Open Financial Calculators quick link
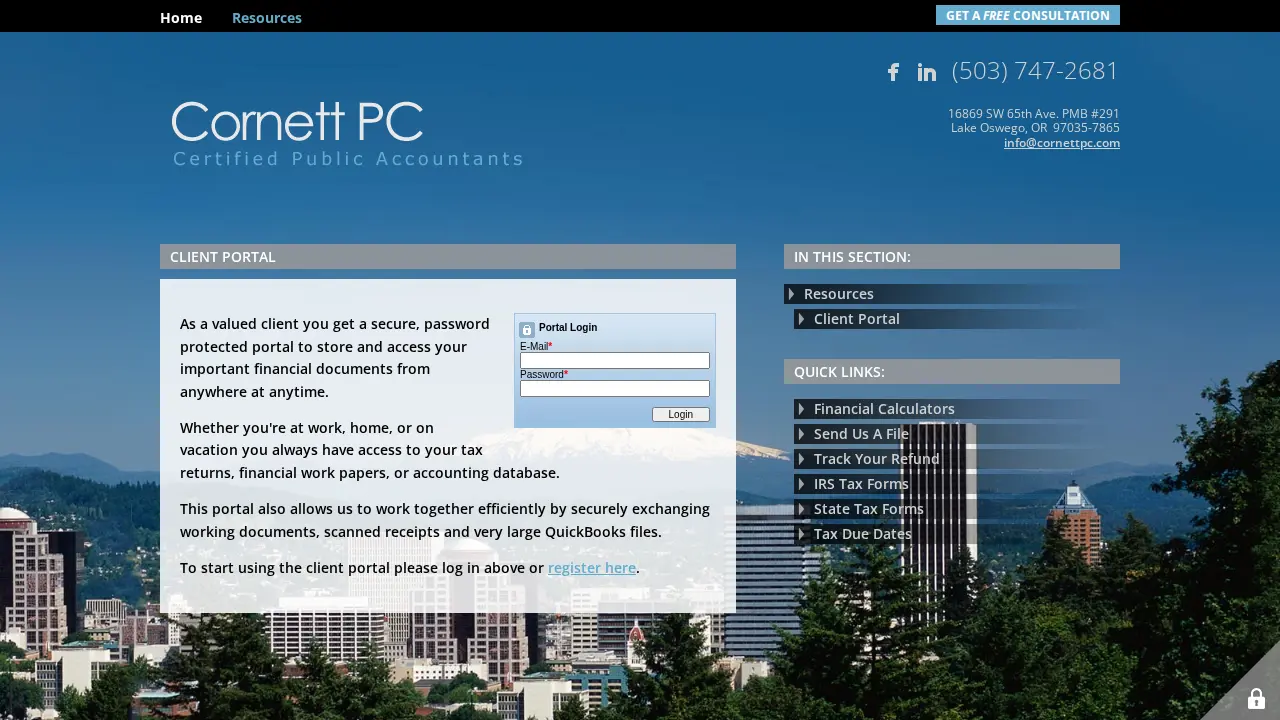The width and height of the screenshot is (1280, 720). point(884,409)
